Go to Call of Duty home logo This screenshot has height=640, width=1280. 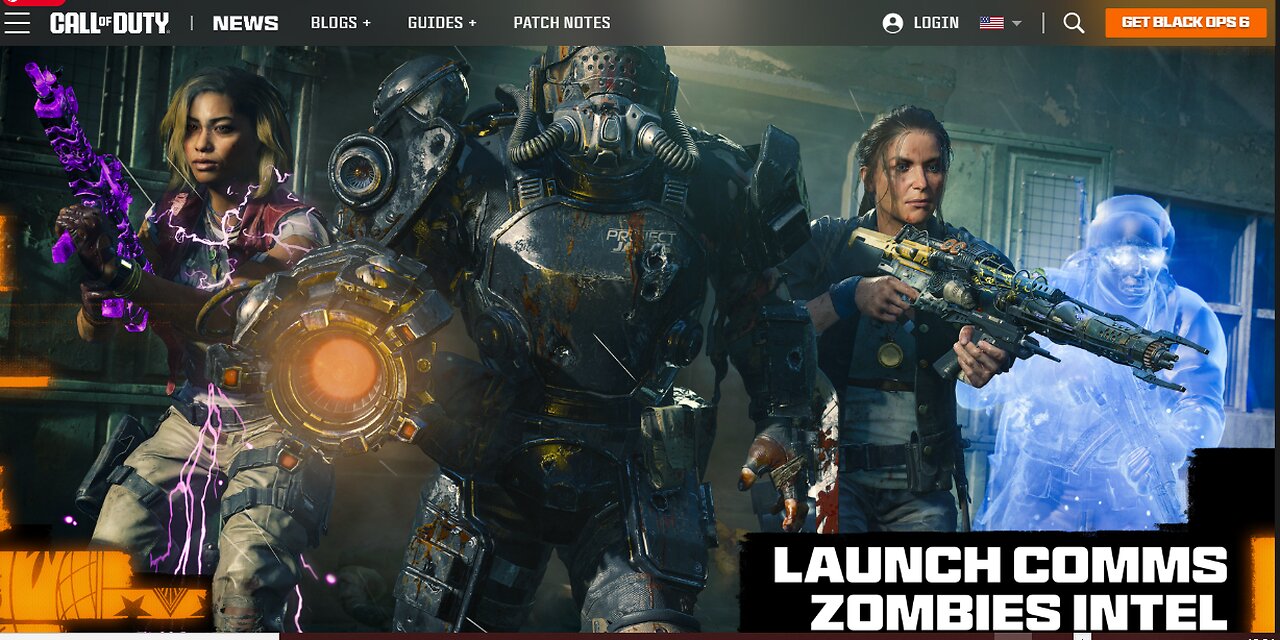click(x=110, y=23)
